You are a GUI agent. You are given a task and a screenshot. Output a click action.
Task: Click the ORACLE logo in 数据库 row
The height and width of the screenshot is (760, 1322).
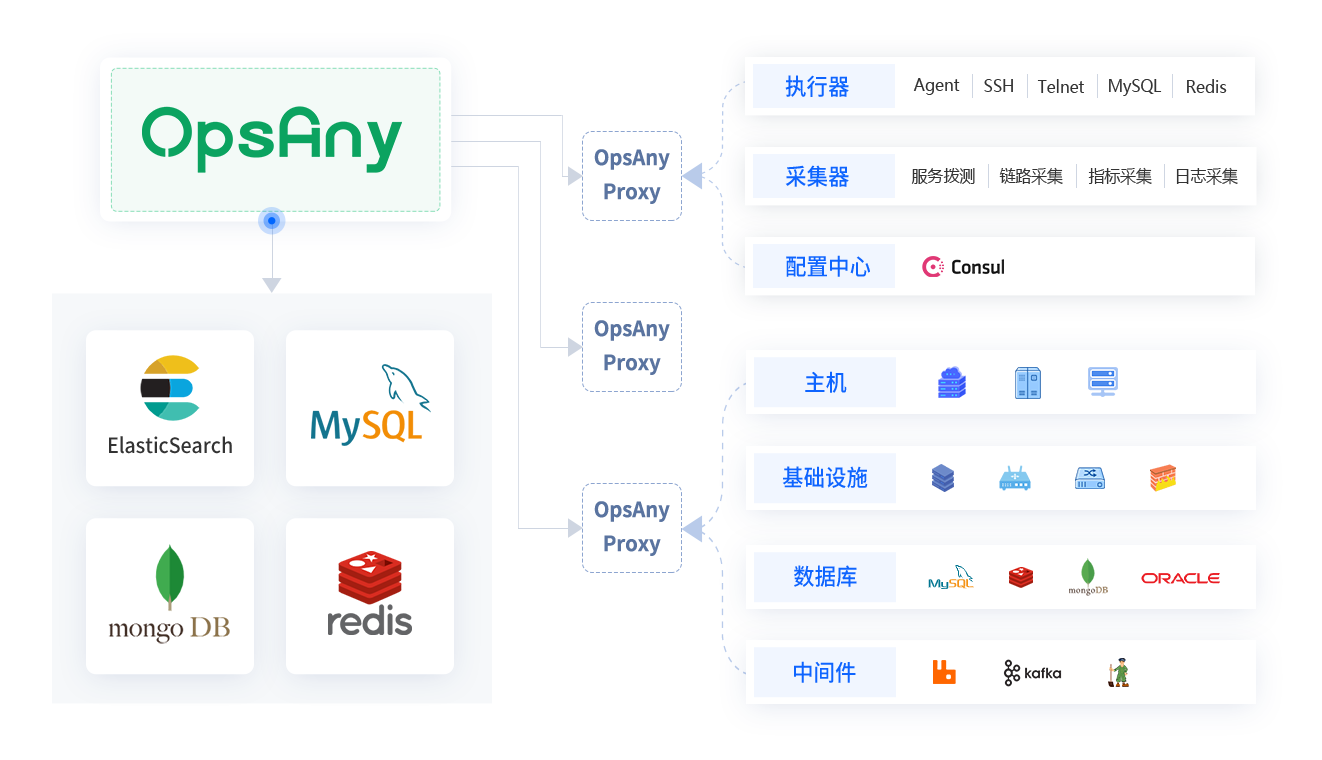point(1180,578)
